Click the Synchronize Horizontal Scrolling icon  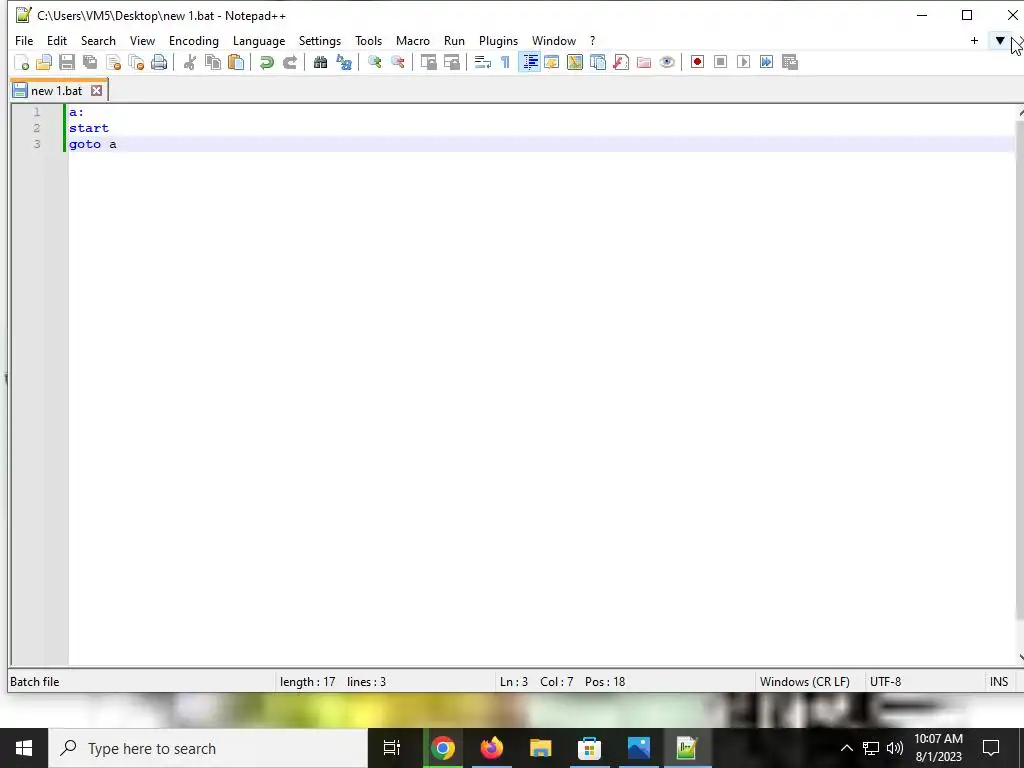click(x=451, y=62)
